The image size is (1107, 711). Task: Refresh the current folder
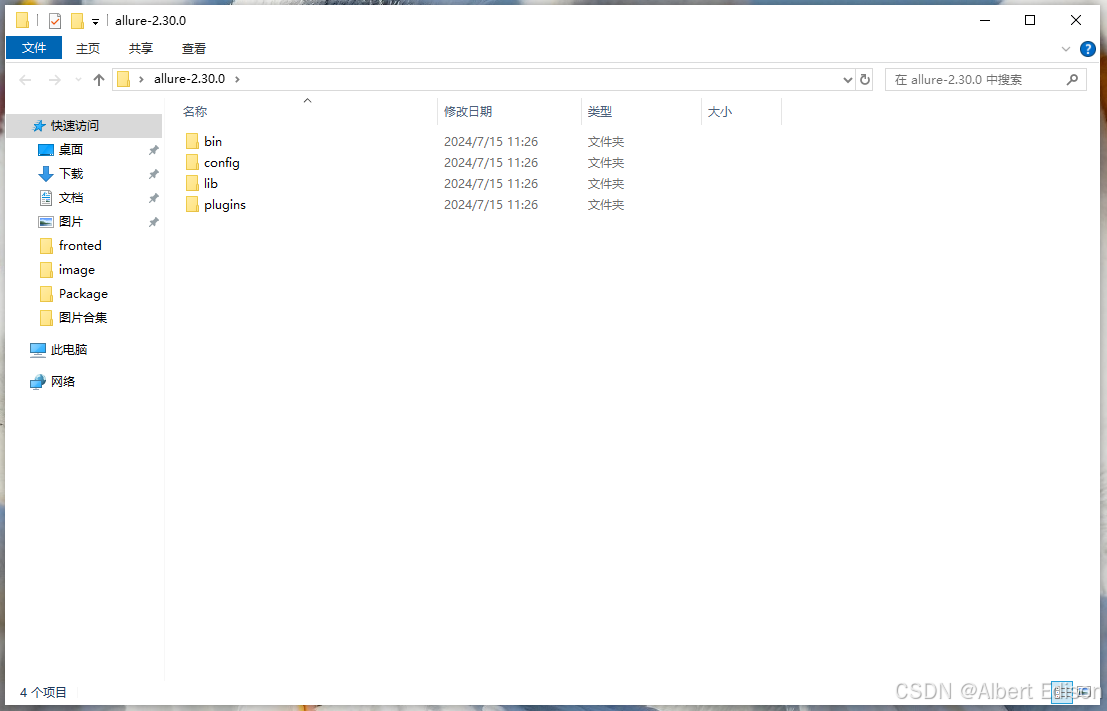pyautogui.click(x=865, y=80)
